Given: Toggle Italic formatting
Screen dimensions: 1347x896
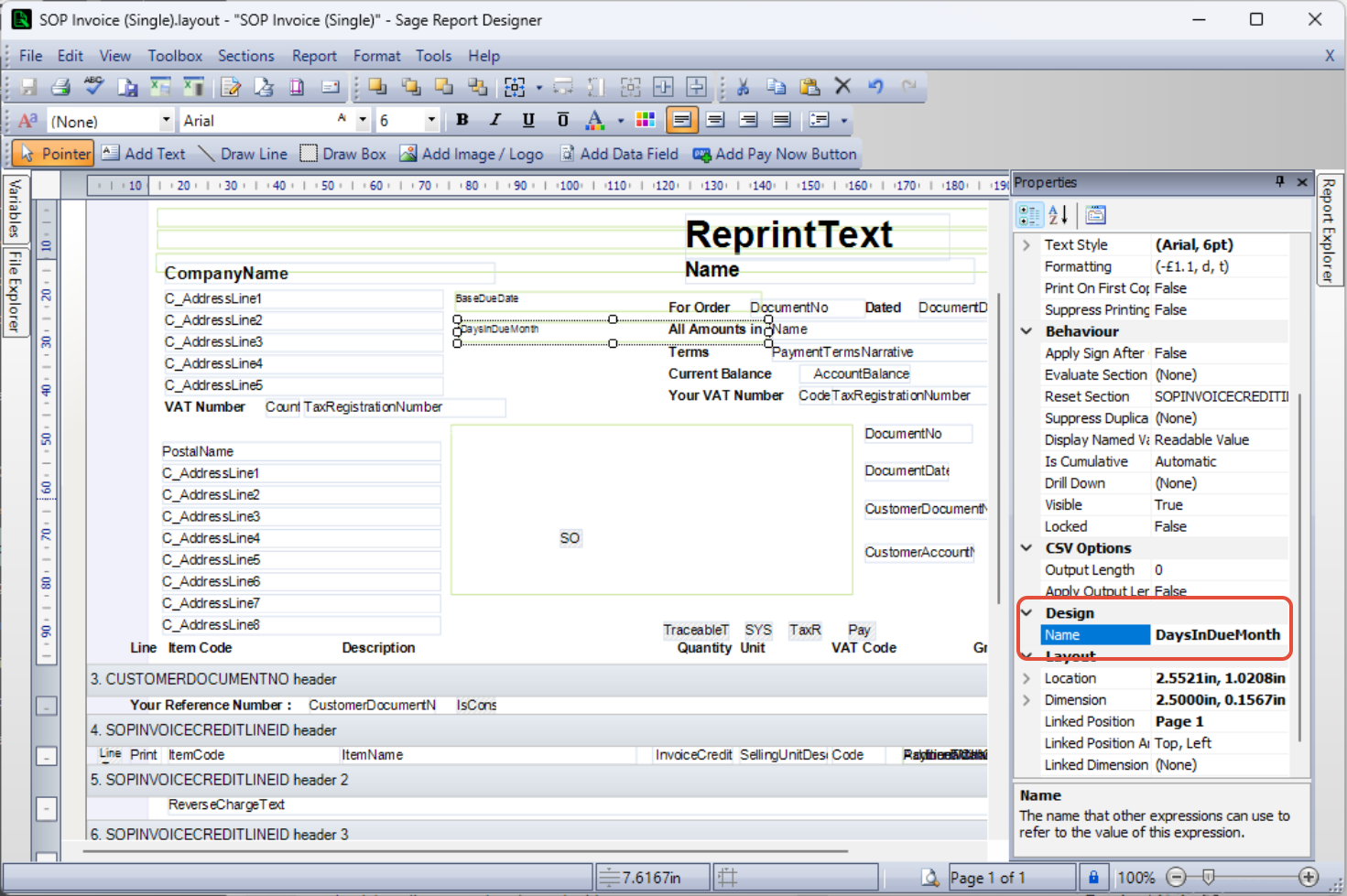Looking at the screenshot, I should coord(495,120).
